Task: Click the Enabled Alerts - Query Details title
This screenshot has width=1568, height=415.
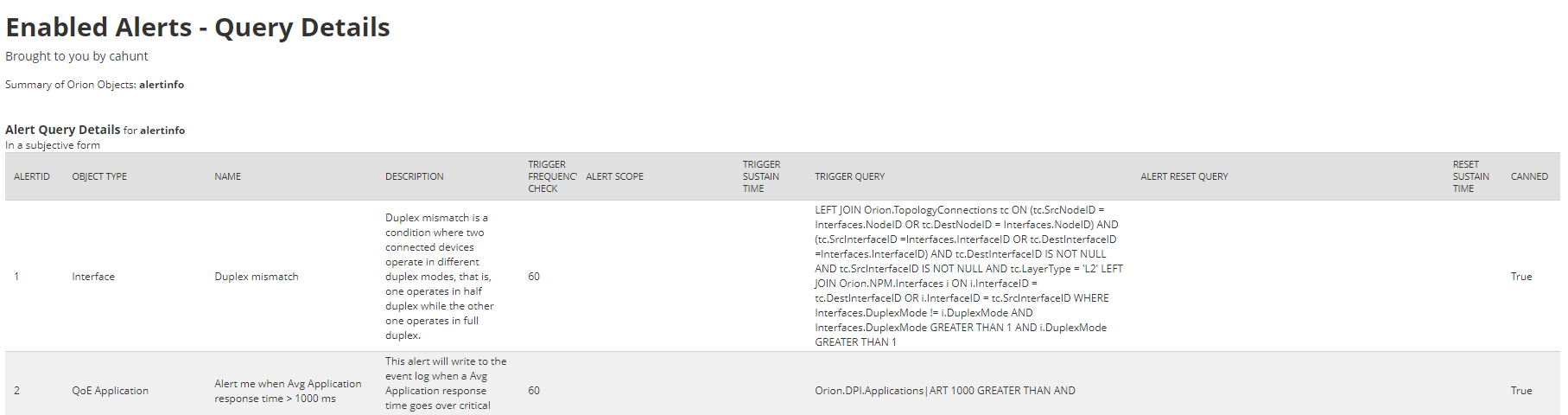Action: (198, 28)
